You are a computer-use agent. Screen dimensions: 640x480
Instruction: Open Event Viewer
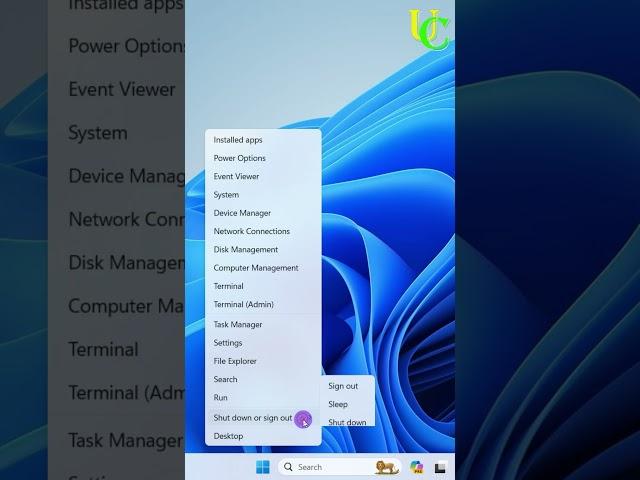[x=237, y=177]
